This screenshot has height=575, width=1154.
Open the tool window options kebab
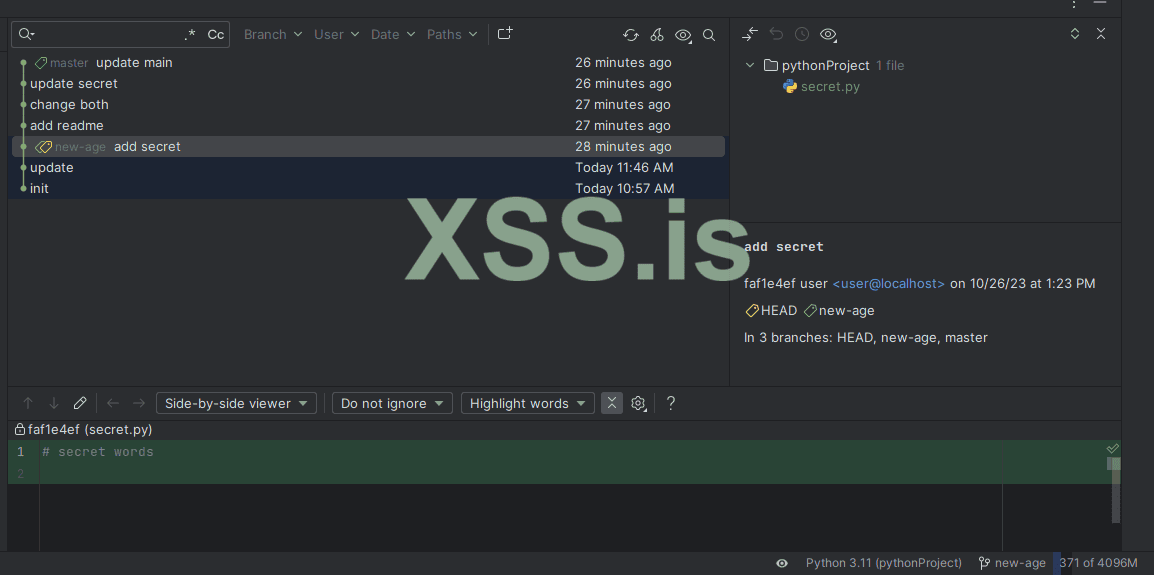1074,4
